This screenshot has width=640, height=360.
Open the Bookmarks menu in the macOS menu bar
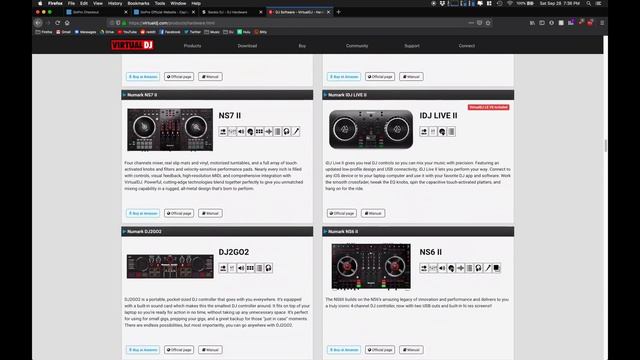(138, 3)
